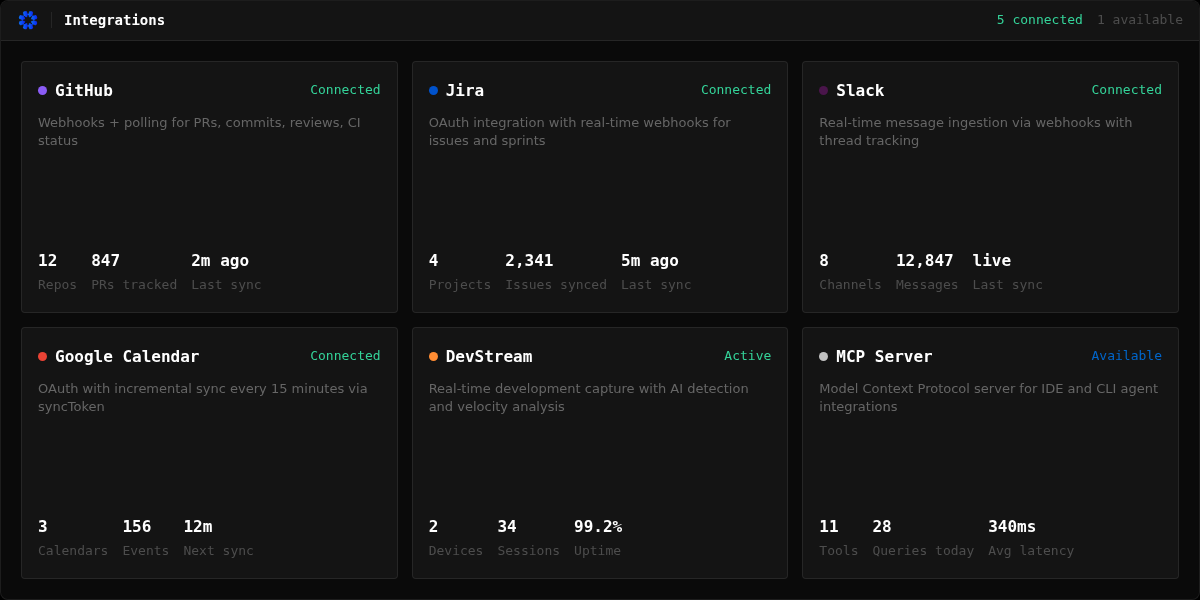Screen dimensions: 1200x600
Task: Filter by 1 available in header
Action: 1140,20
